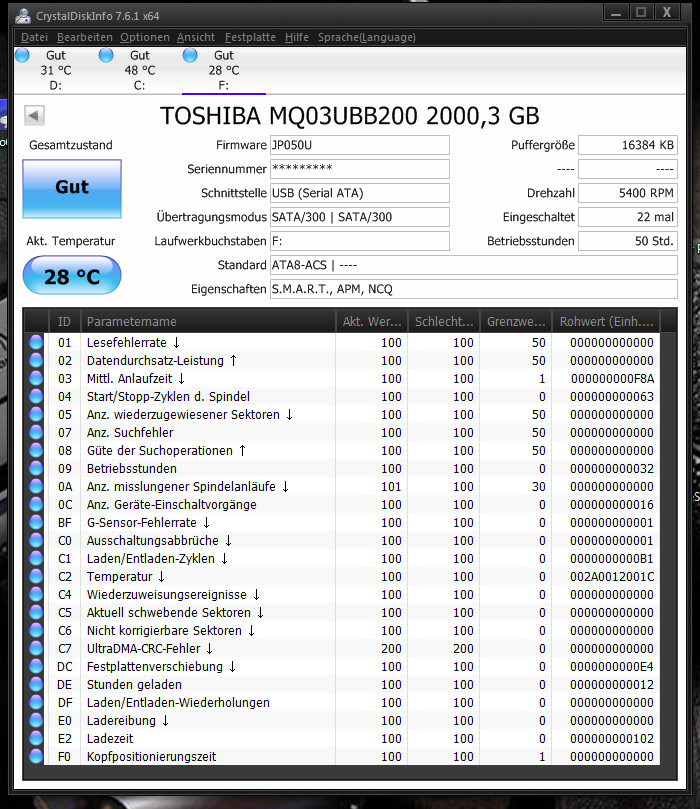The height and width of the screenshot is (809, 700).
Task: Switch to drive D: tab at 31 °C
Action: pos(56,70)
